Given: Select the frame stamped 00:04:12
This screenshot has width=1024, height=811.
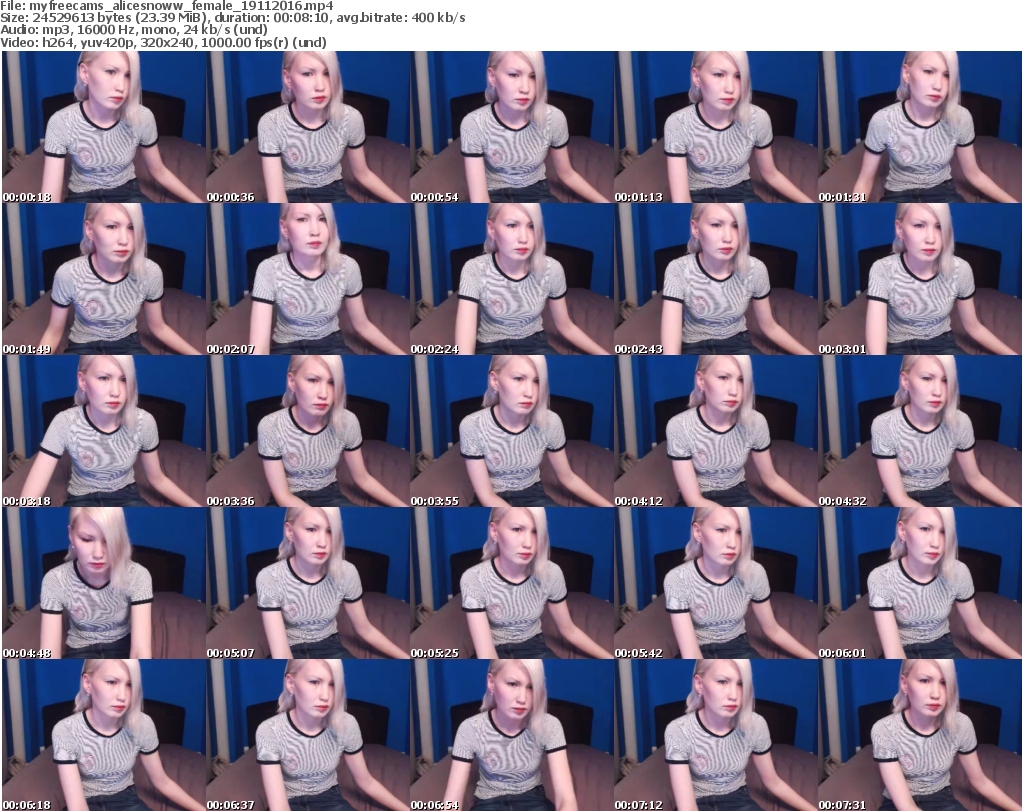Looking at the screenshot, I should (716, 432).
